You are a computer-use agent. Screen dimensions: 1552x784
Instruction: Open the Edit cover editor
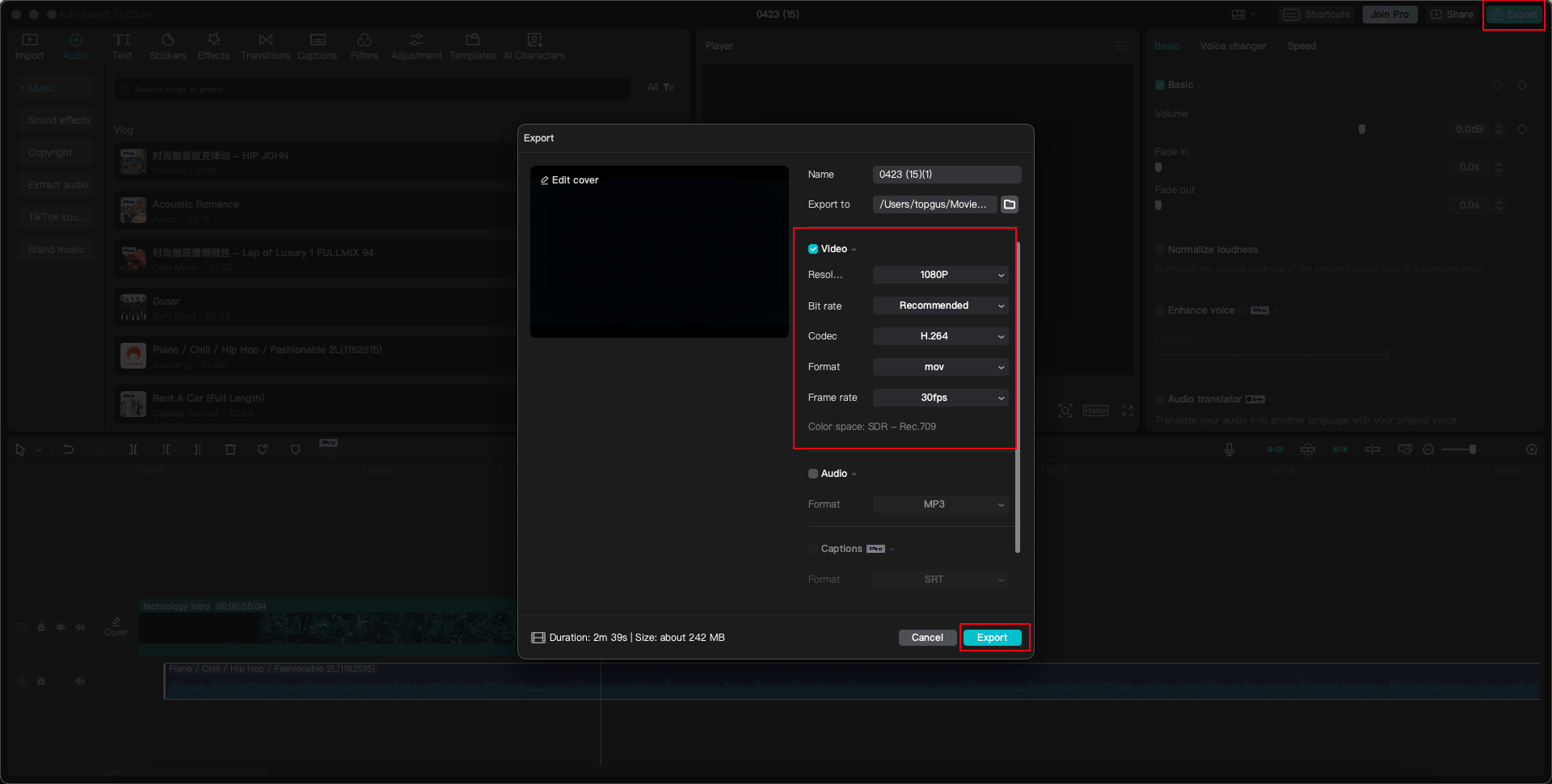coord(569,179)
